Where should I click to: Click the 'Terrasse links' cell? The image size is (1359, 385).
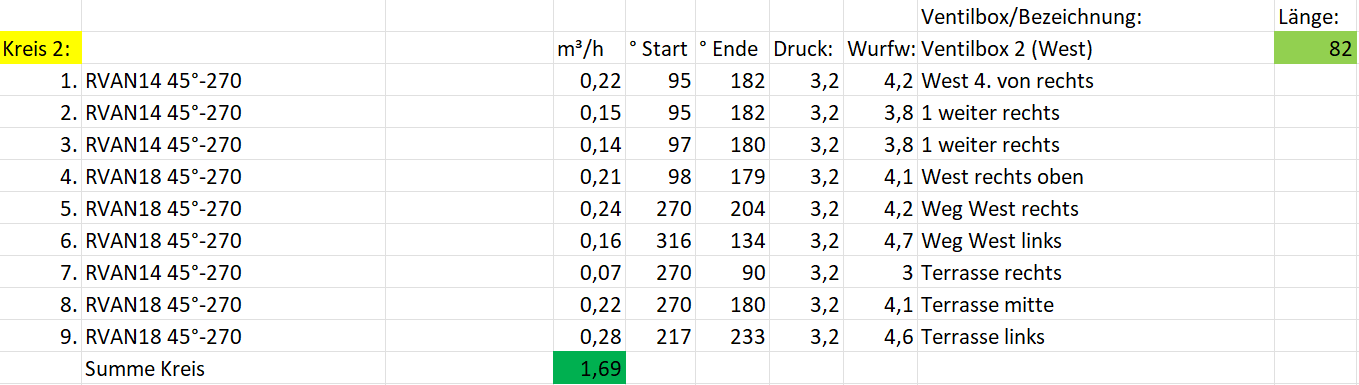tap(1096, 336)
